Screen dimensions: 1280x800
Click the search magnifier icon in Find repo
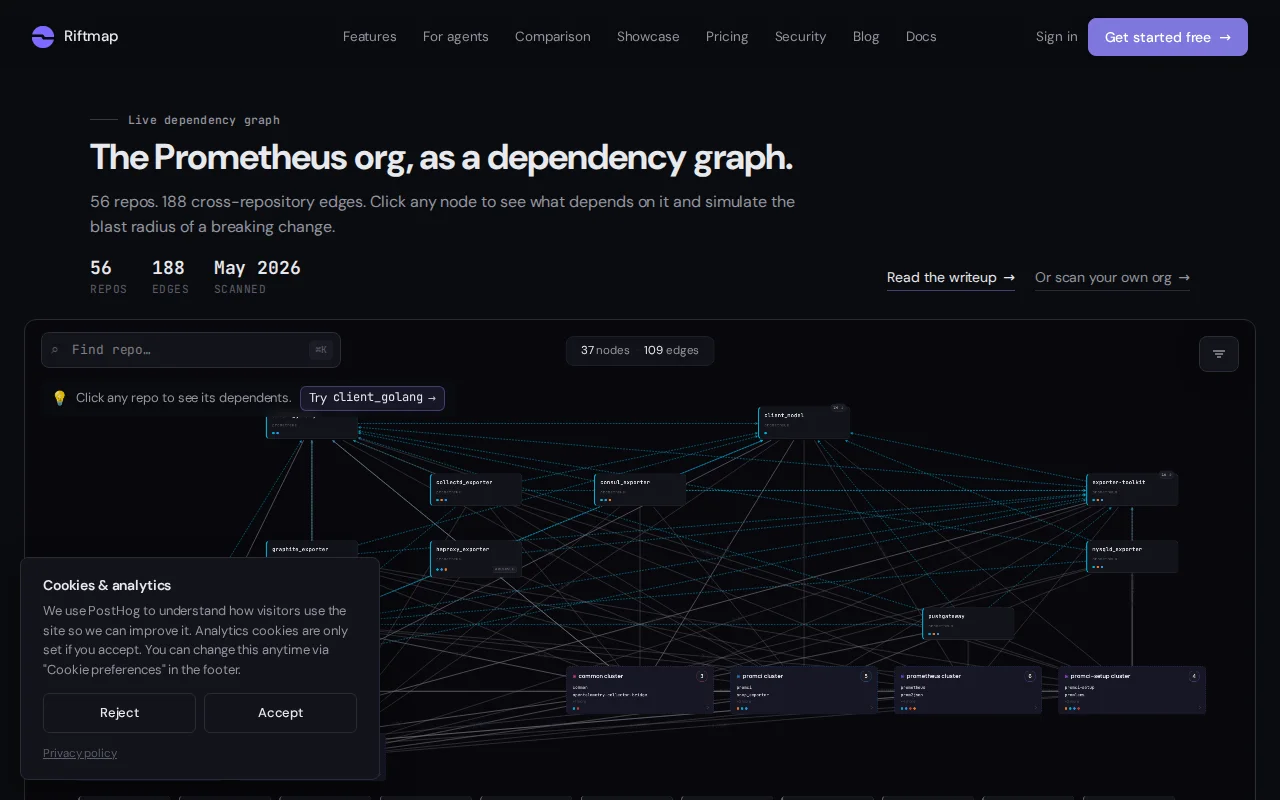pyautogui.click(x=55, y=350)
